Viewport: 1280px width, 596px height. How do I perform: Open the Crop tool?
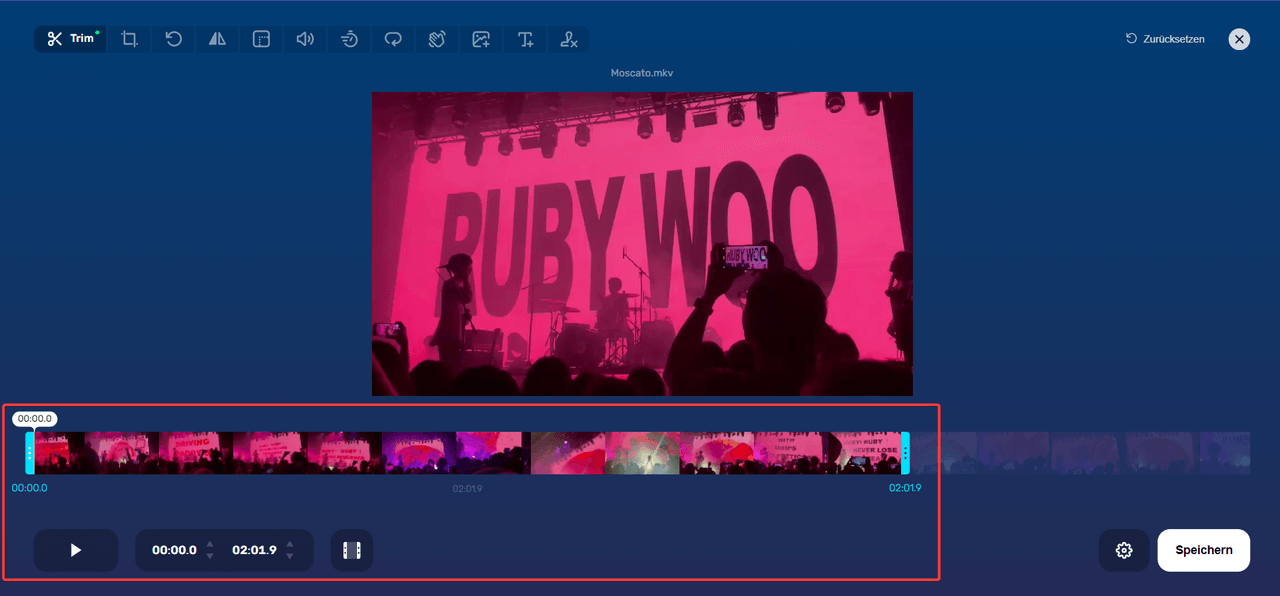129,39
